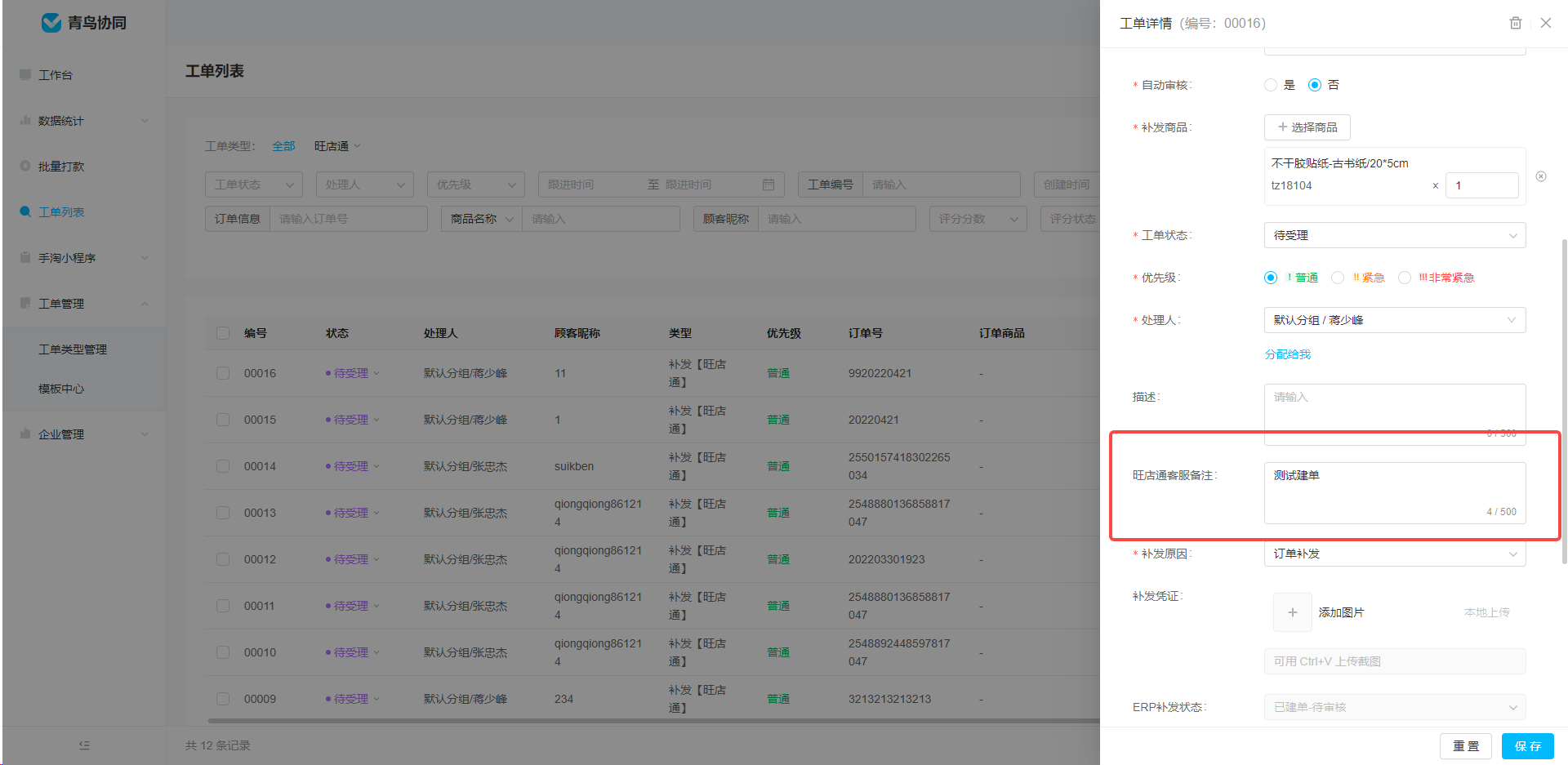This screenshot has height=765, width=1568.
Task: Click the 工作台 sidebar icon
Action: pyautogui.click(x=25, y=74)
